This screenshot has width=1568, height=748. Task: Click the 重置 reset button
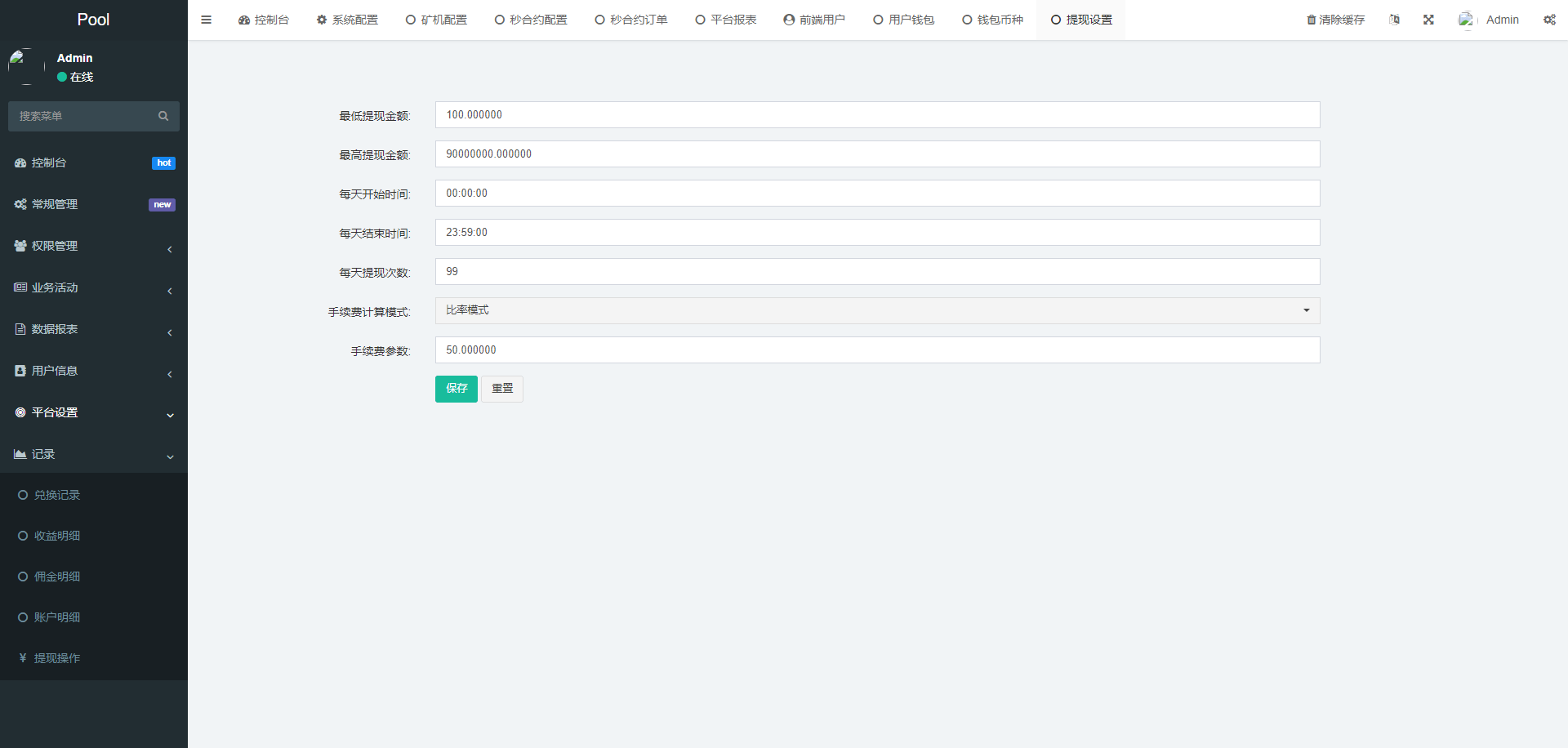click(501, 389)
